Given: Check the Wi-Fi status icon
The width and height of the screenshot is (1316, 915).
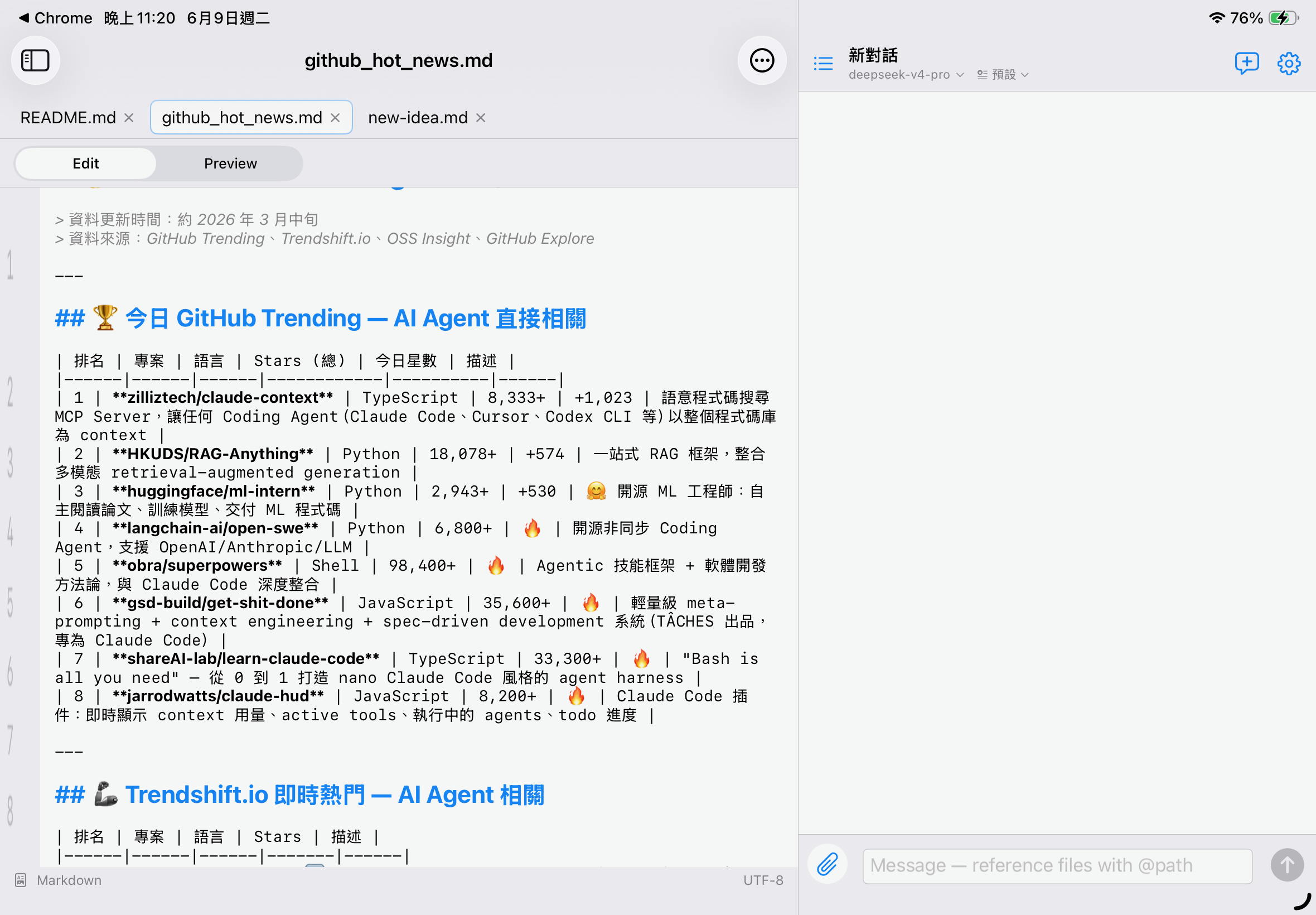Looking at the screenshot, I should [1216, 18].
